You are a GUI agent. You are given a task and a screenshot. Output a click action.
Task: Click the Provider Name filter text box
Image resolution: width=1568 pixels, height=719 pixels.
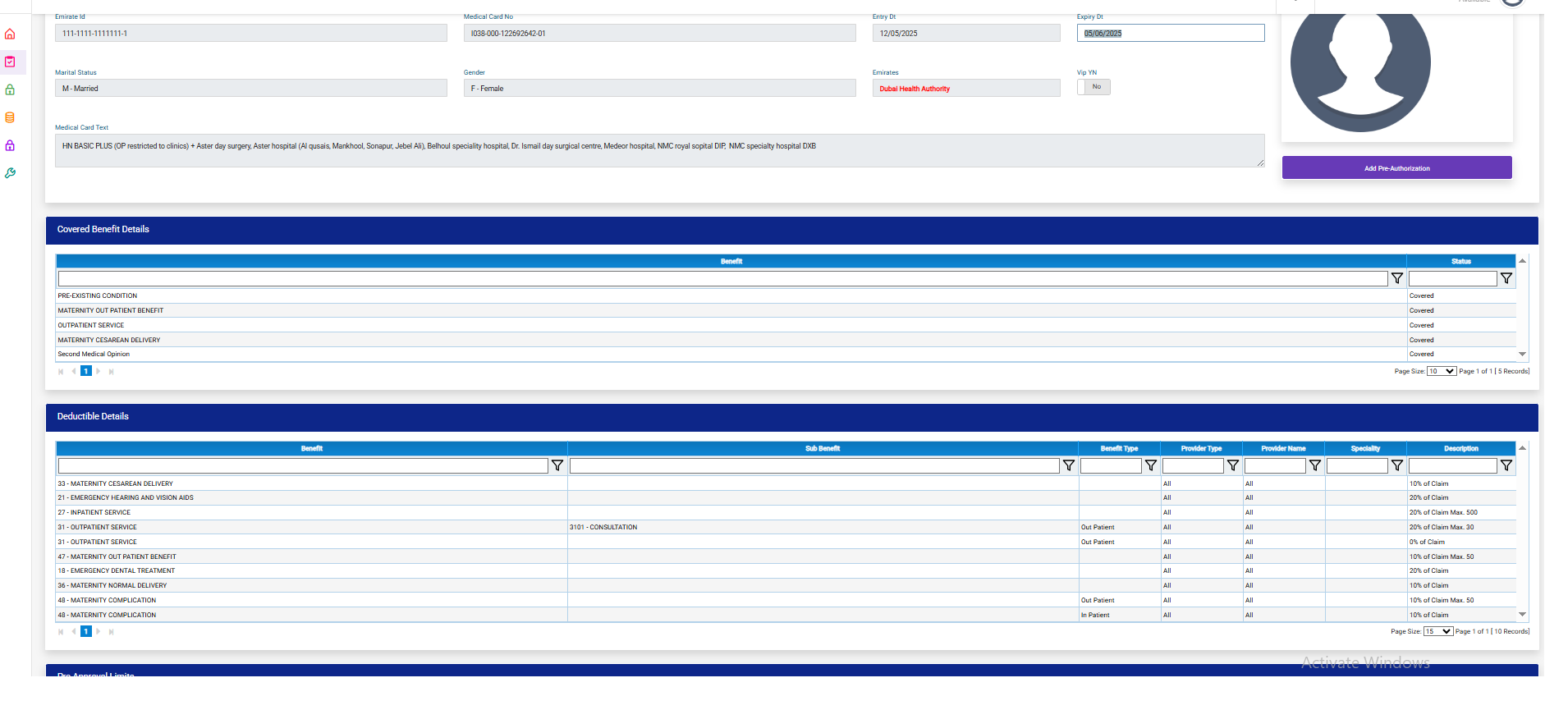[1274, 466]
